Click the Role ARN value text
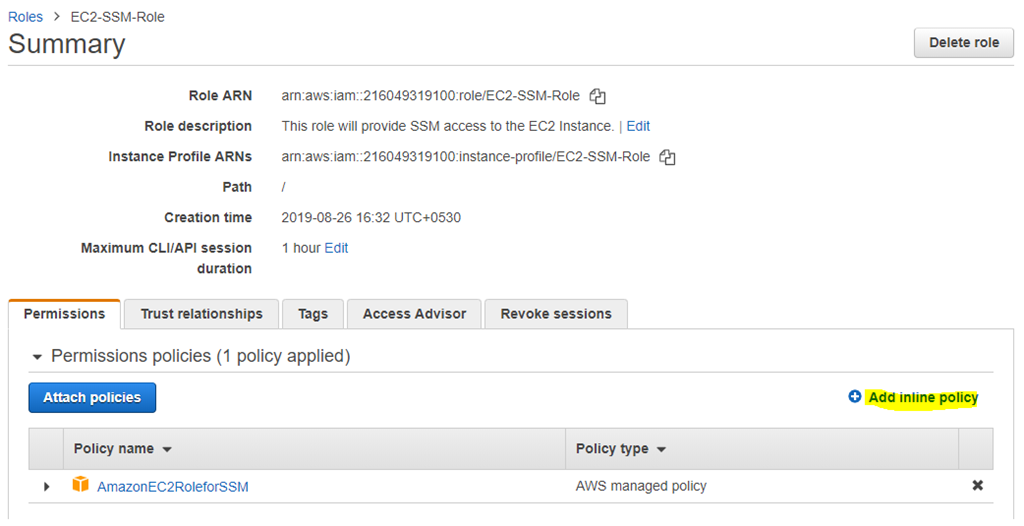Image resolution: width=1024 pixels, height=526 pixels. coord(430,96)
